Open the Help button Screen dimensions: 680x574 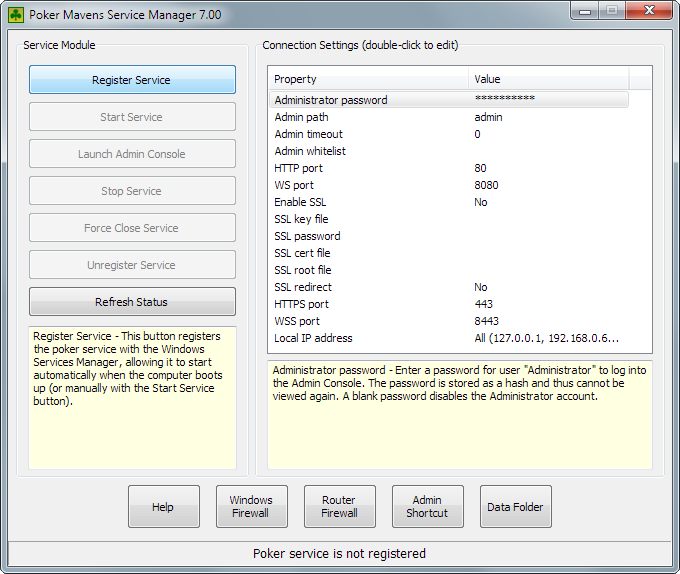(163, 507)
